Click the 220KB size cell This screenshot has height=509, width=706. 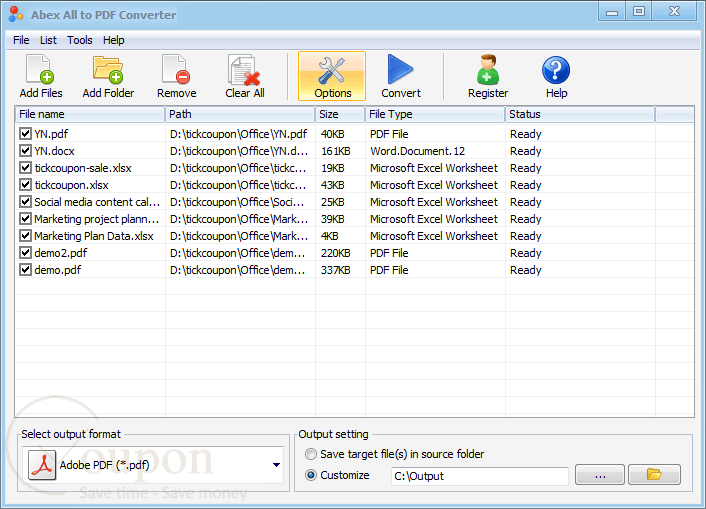click(335, 253)
